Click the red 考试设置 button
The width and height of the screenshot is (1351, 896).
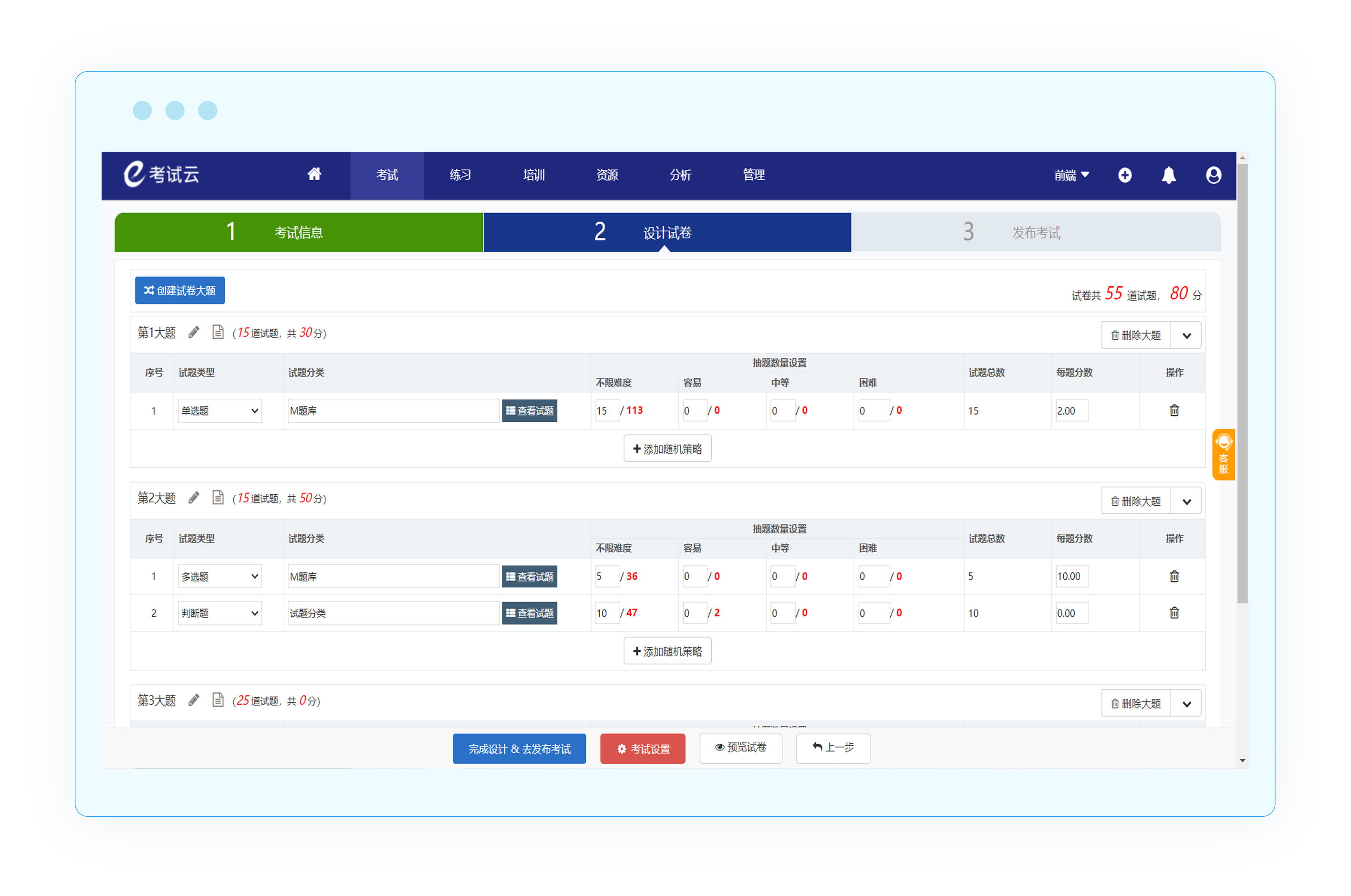(642, 749)
